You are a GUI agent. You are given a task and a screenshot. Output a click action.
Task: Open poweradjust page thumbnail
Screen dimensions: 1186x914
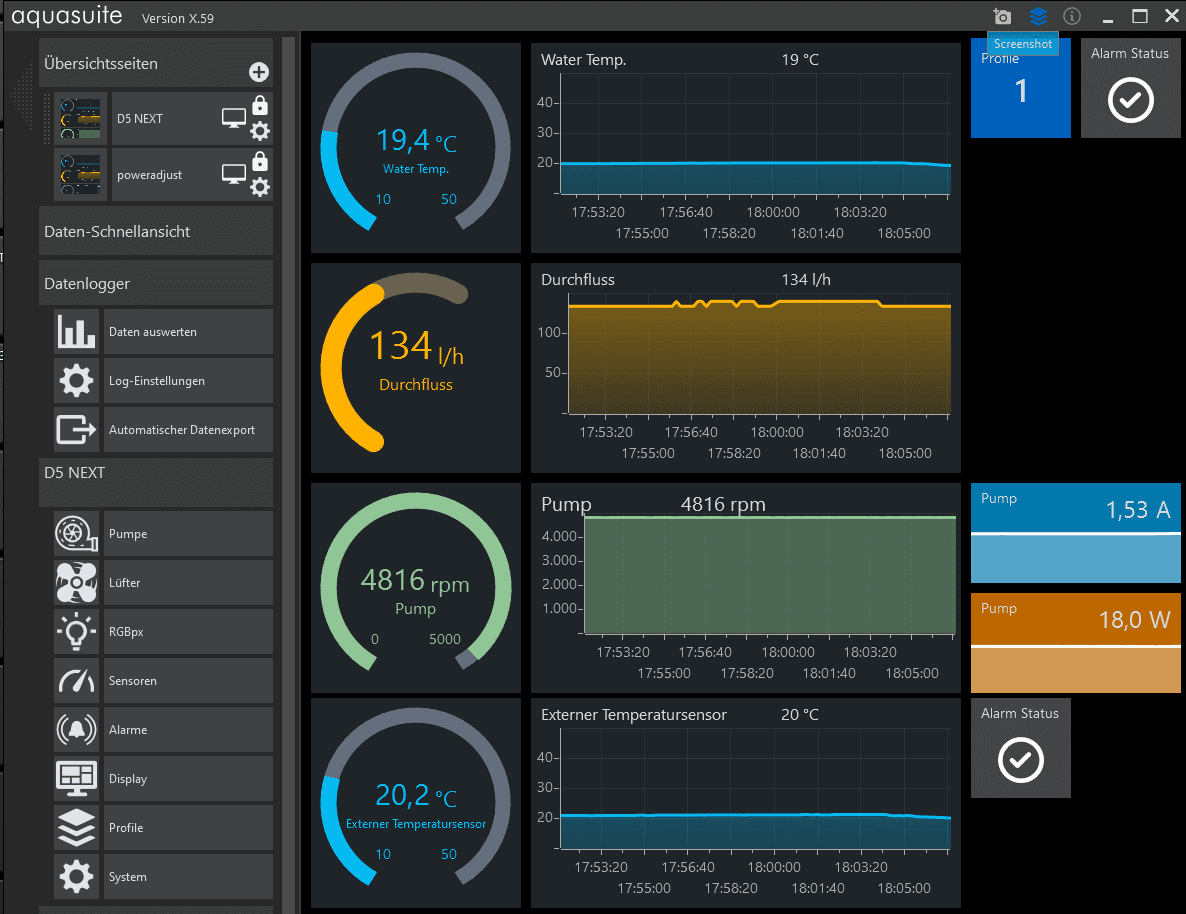pyautogui.click(x=80, y=175)
